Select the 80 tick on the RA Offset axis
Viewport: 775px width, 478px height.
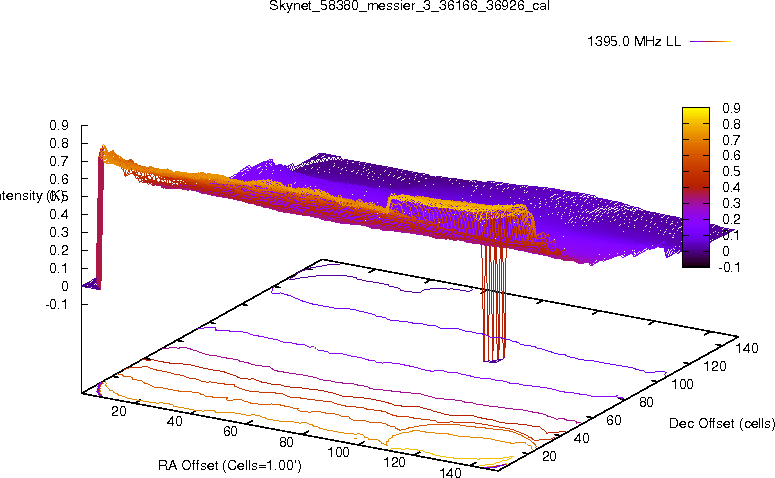click(286, 441)
